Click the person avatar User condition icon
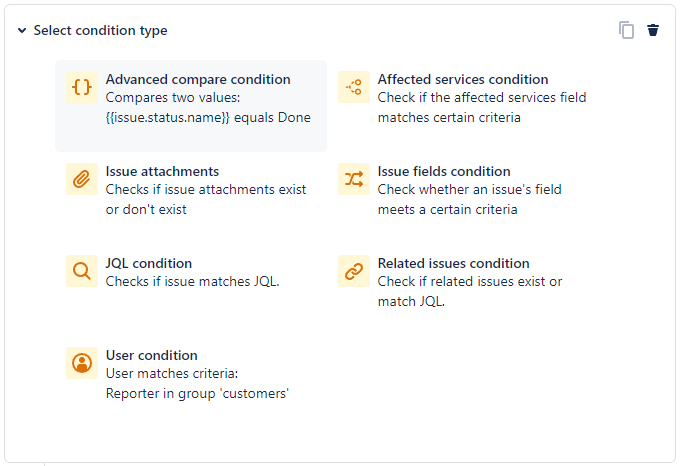 (82, 363)
